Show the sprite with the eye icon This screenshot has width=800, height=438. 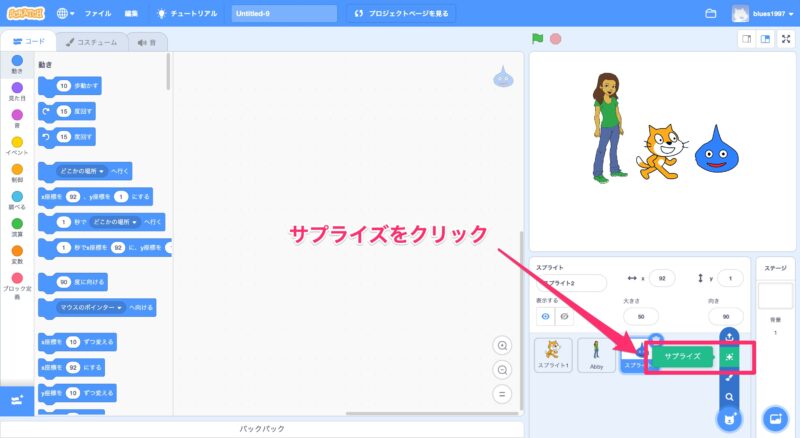(x=546, y=315)
